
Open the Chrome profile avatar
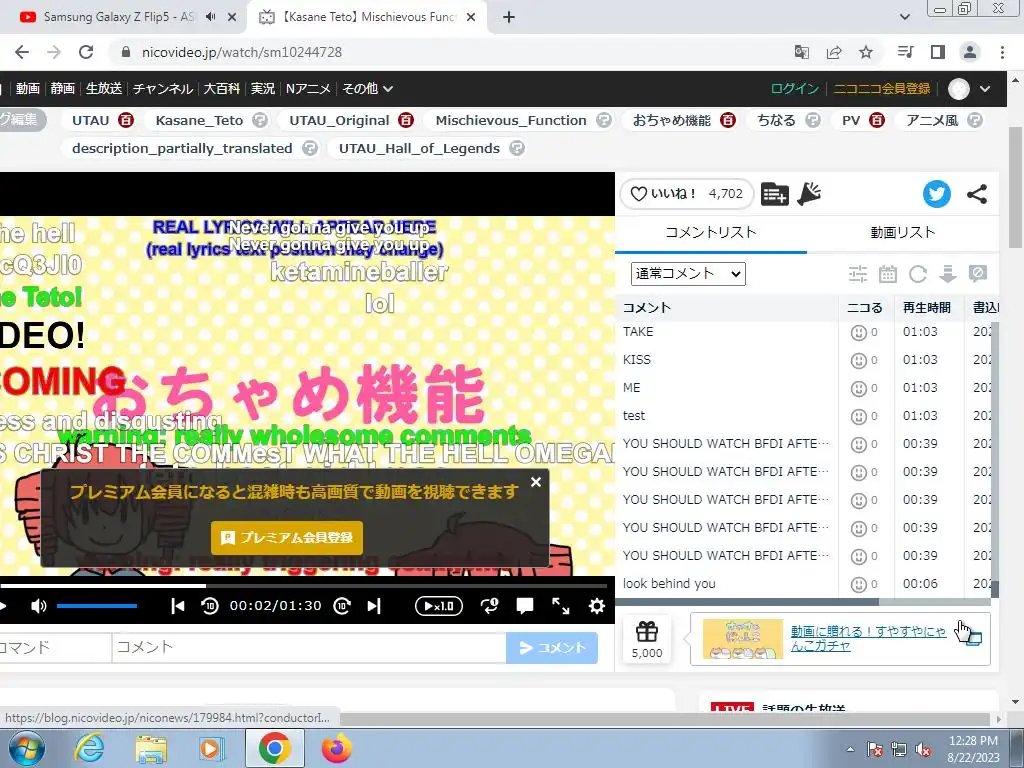click(970, 52)
